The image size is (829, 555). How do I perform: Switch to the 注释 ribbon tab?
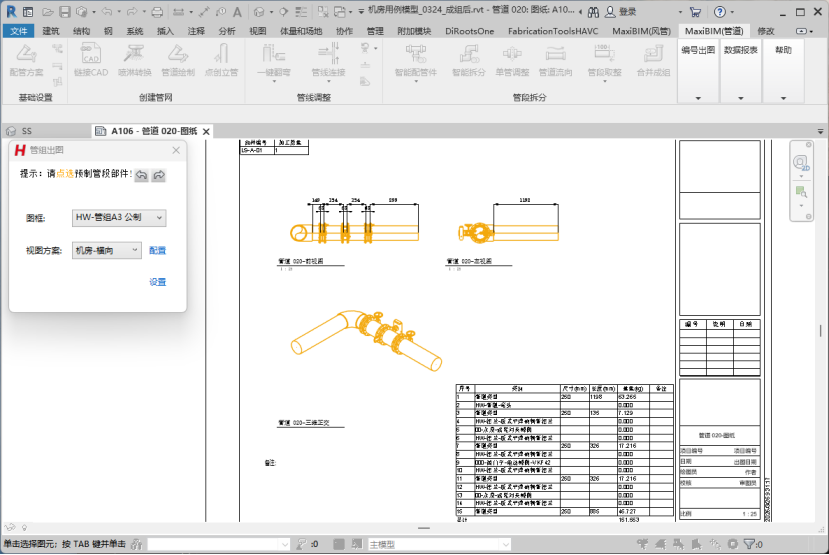[196, 31]
